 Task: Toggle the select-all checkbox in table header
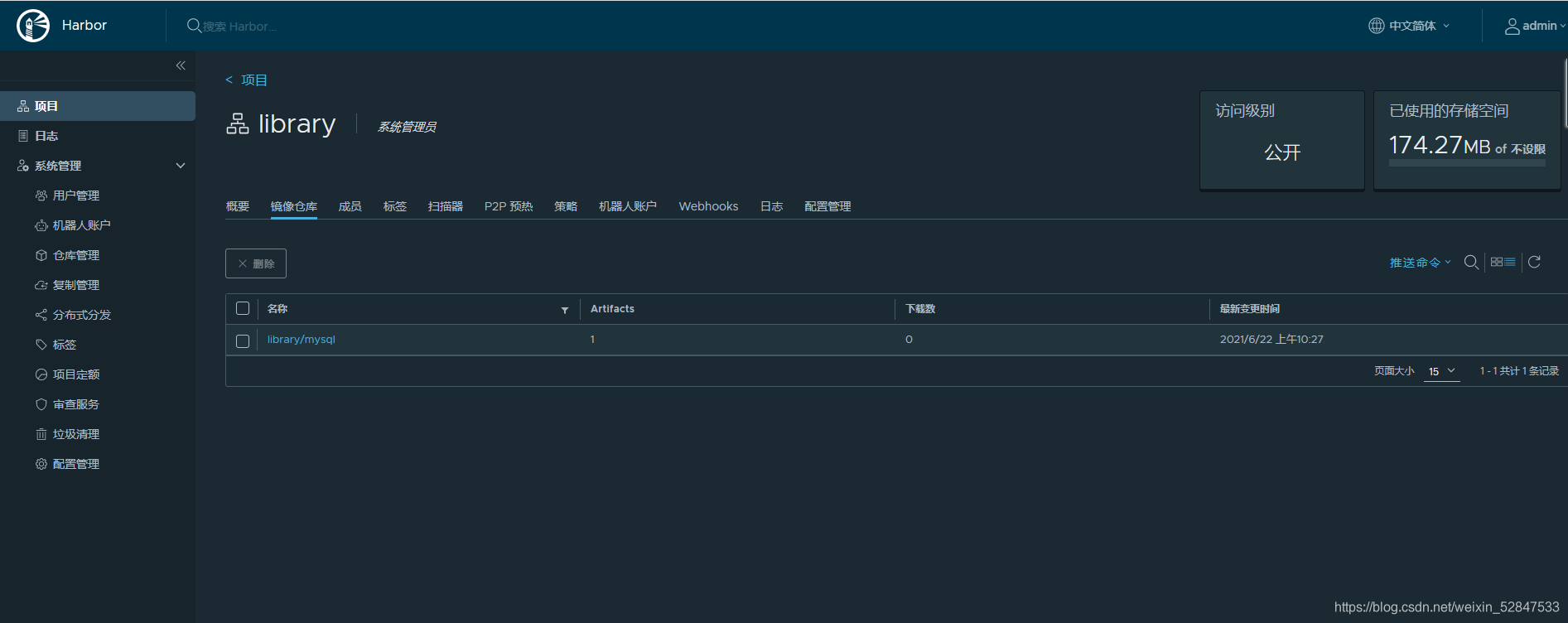click(x=243, y=308)
